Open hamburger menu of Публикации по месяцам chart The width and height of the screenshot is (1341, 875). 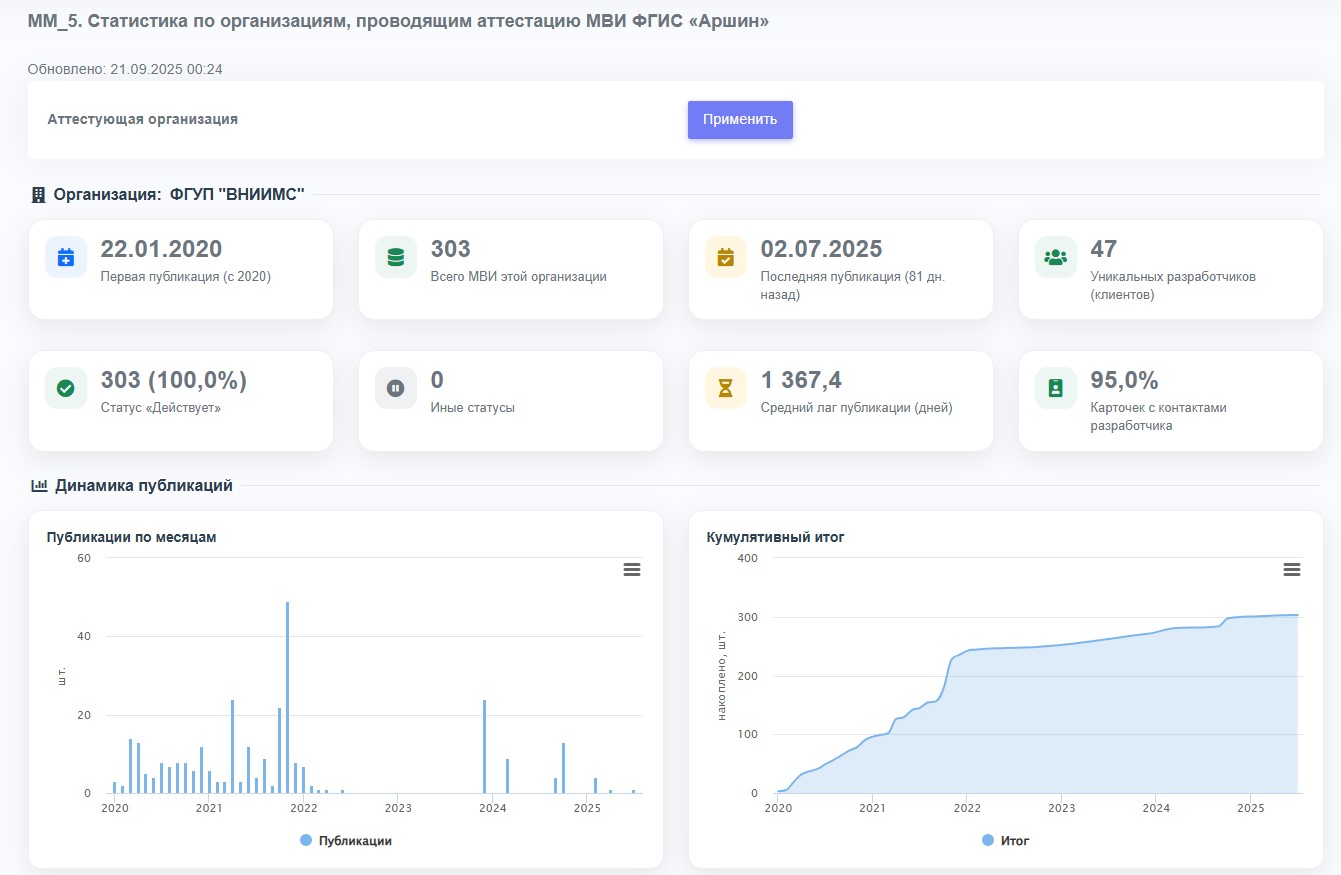pyautogui.click(x=631, y=569)
